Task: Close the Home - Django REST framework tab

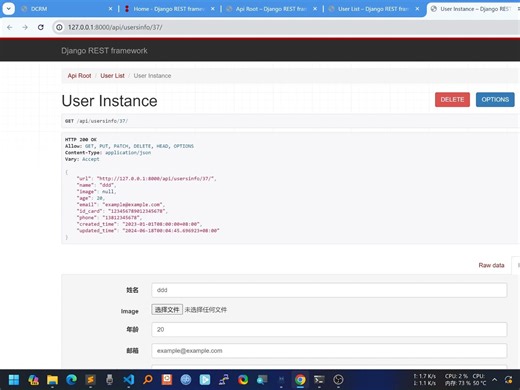Action: pyautogui.click(x=213, y=9)
